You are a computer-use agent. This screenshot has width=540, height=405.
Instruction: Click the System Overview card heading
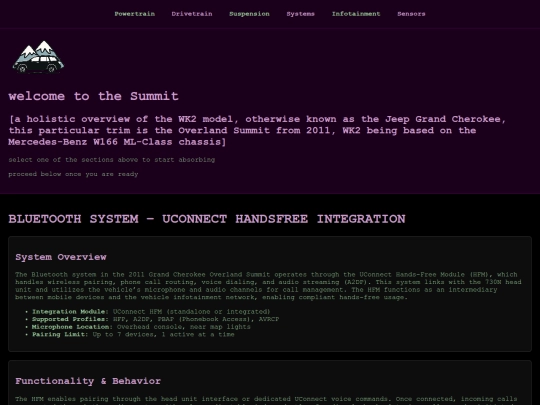click(x=61, y=257)
